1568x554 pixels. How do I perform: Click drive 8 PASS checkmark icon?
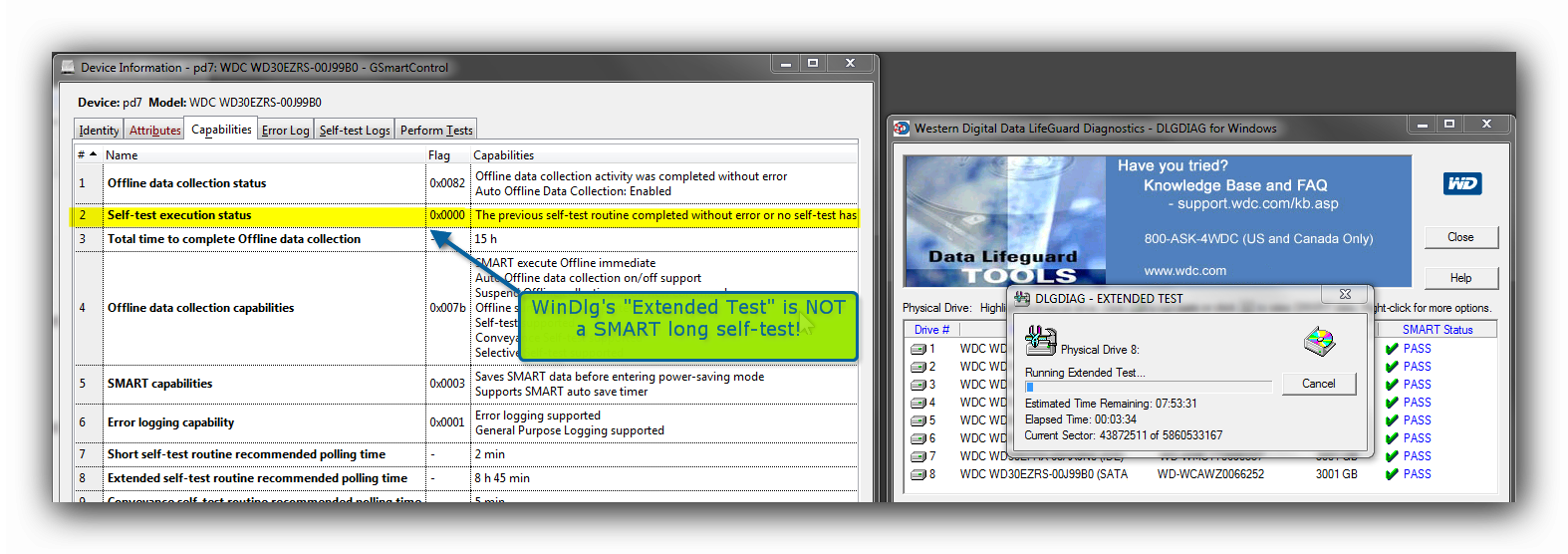(x=1392, y=474)
